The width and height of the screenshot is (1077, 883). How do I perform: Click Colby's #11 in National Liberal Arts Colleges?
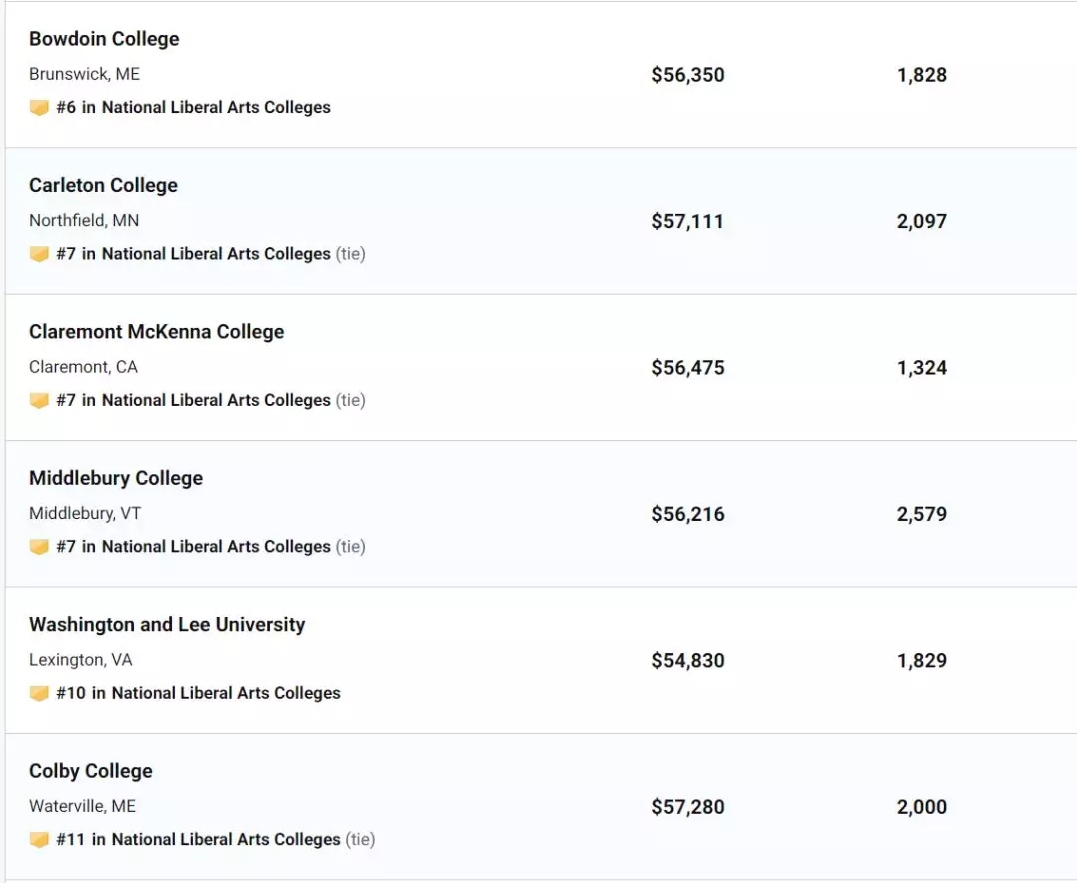199,840
